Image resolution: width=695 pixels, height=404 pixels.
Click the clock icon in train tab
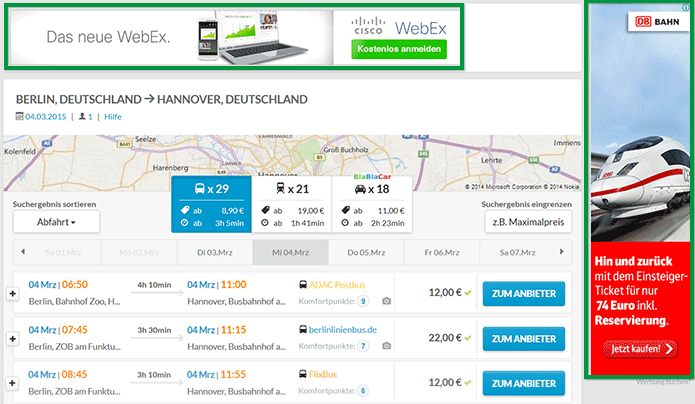coord(265,223)
